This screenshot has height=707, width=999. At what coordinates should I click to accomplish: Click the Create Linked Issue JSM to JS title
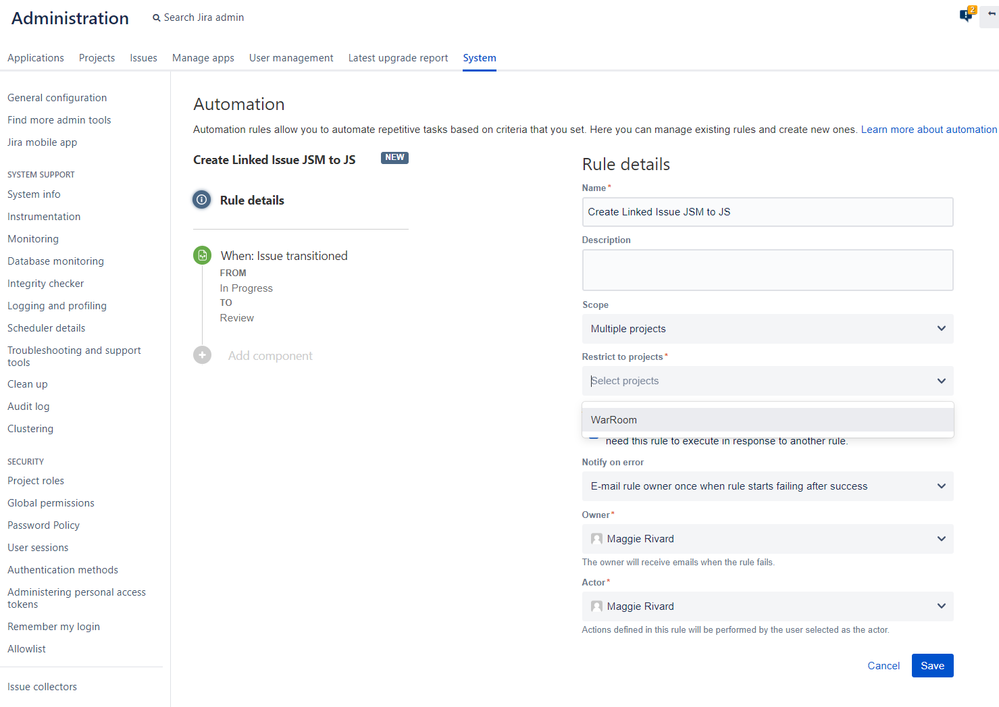tap(275, 160)
